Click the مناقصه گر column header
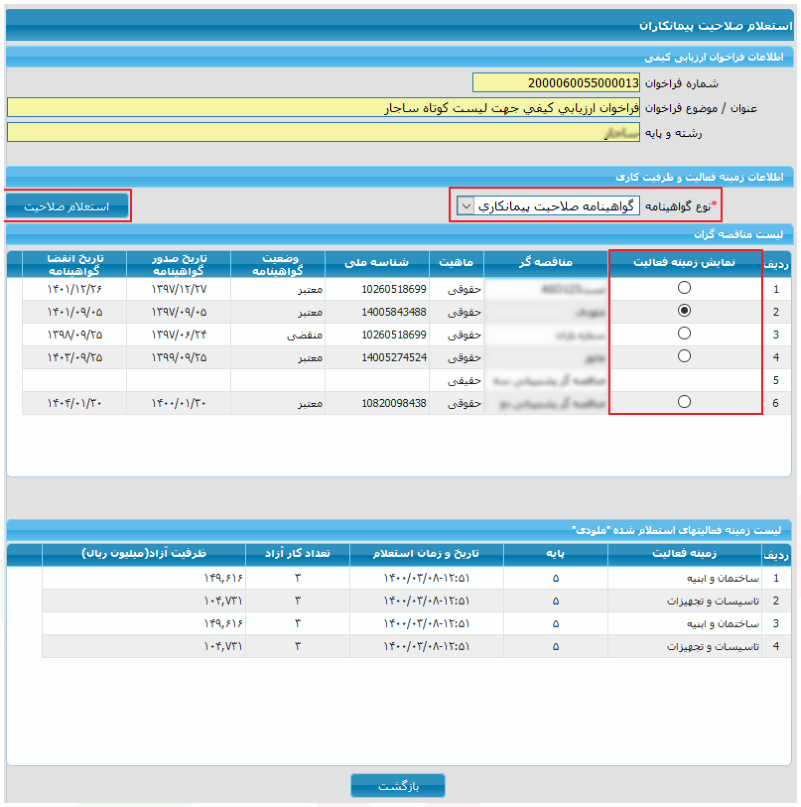Image resolution: width=801 pixels, height=807 pixels. point(546,262)
